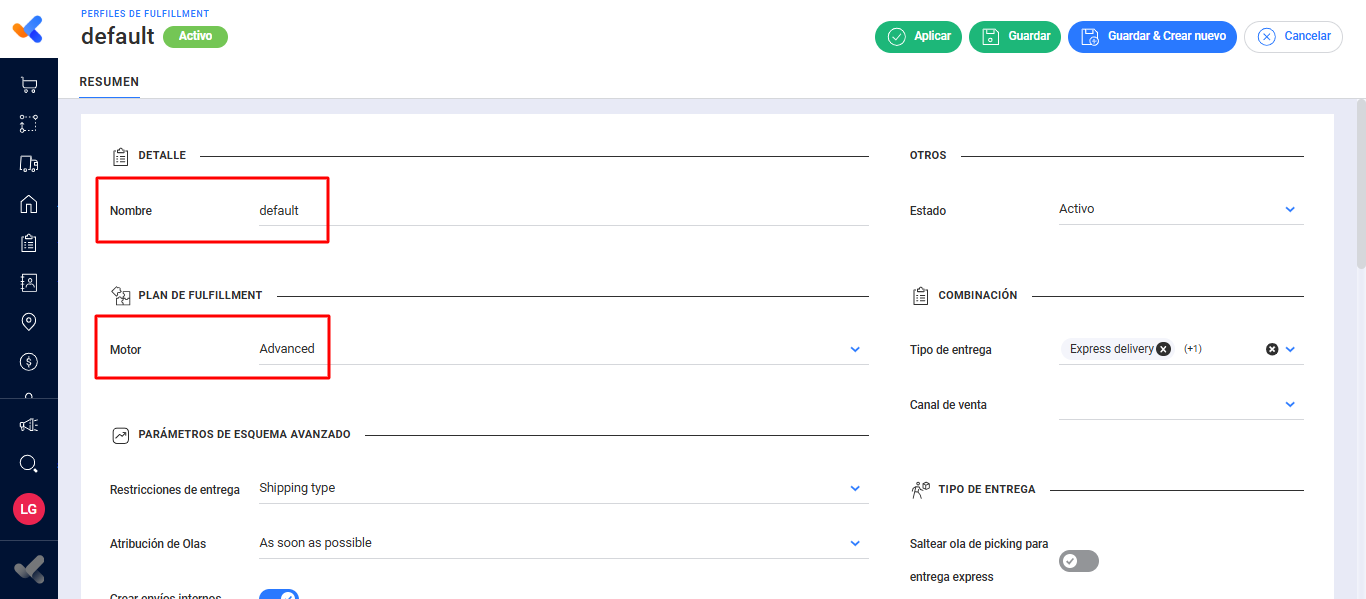Click the Guardar button

click(1014, 36)
